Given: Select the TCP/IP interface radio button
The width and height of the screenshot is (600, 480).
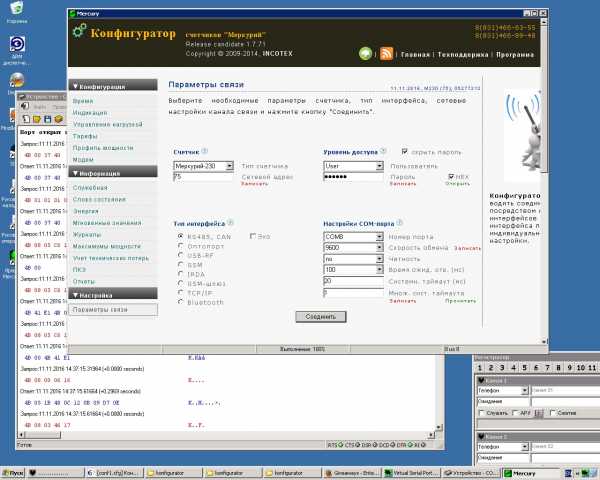Looking at the screenshot, I should tap(180, 292).
